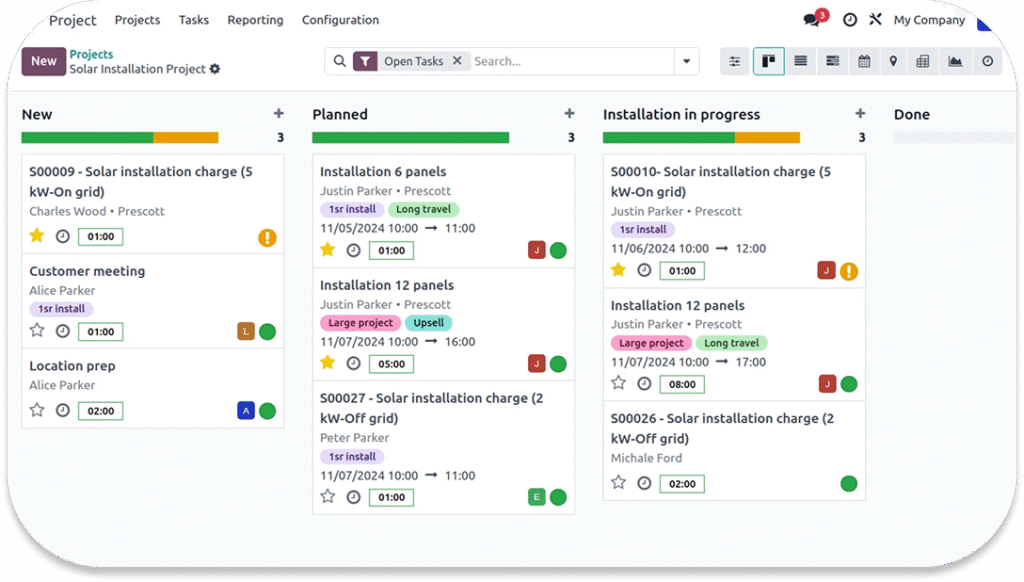Screen dimensions: 1024x582
Task: Click the New button
Action: pyautogui.click(x=43, y=61)
